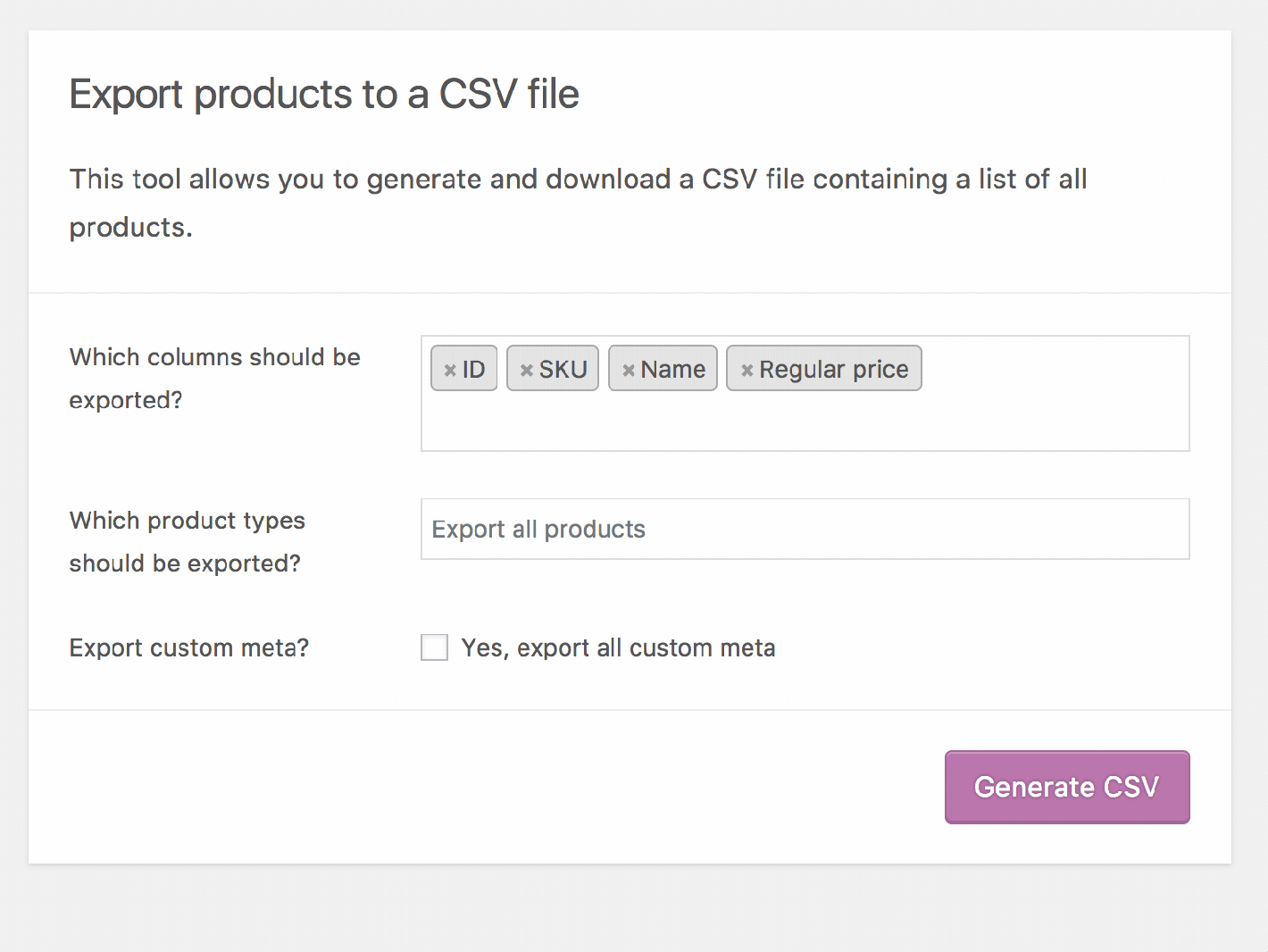The height and width of the screenshot is (952, 1268).
Task: Click the ID tag label text
Action: tap(474, 369)
